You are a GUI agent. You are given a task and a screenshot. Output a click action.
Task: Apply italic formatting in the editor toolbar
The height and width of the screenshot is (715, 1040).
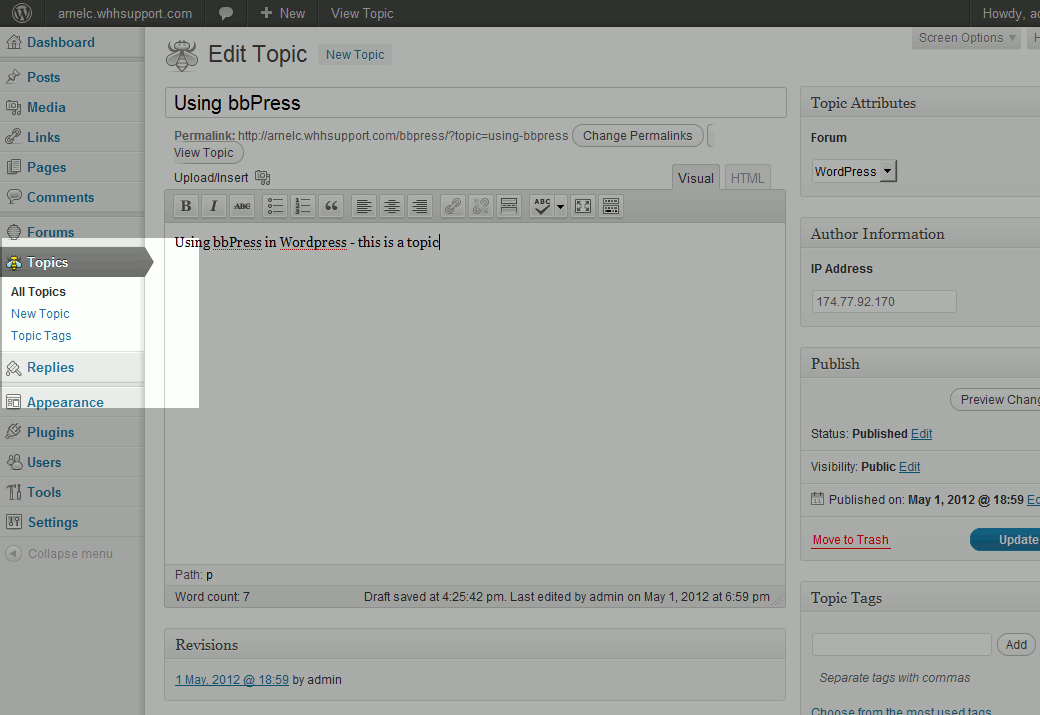(214, 206)
